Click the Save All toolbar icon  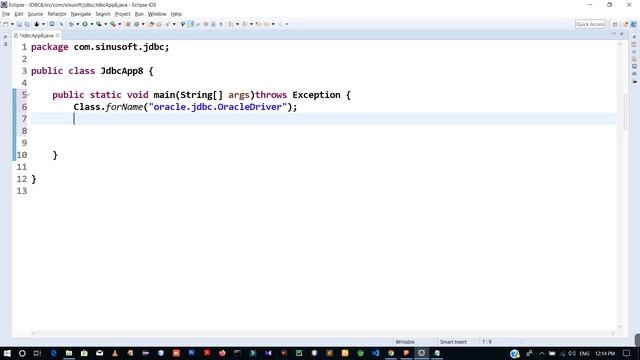pos(27,24)
